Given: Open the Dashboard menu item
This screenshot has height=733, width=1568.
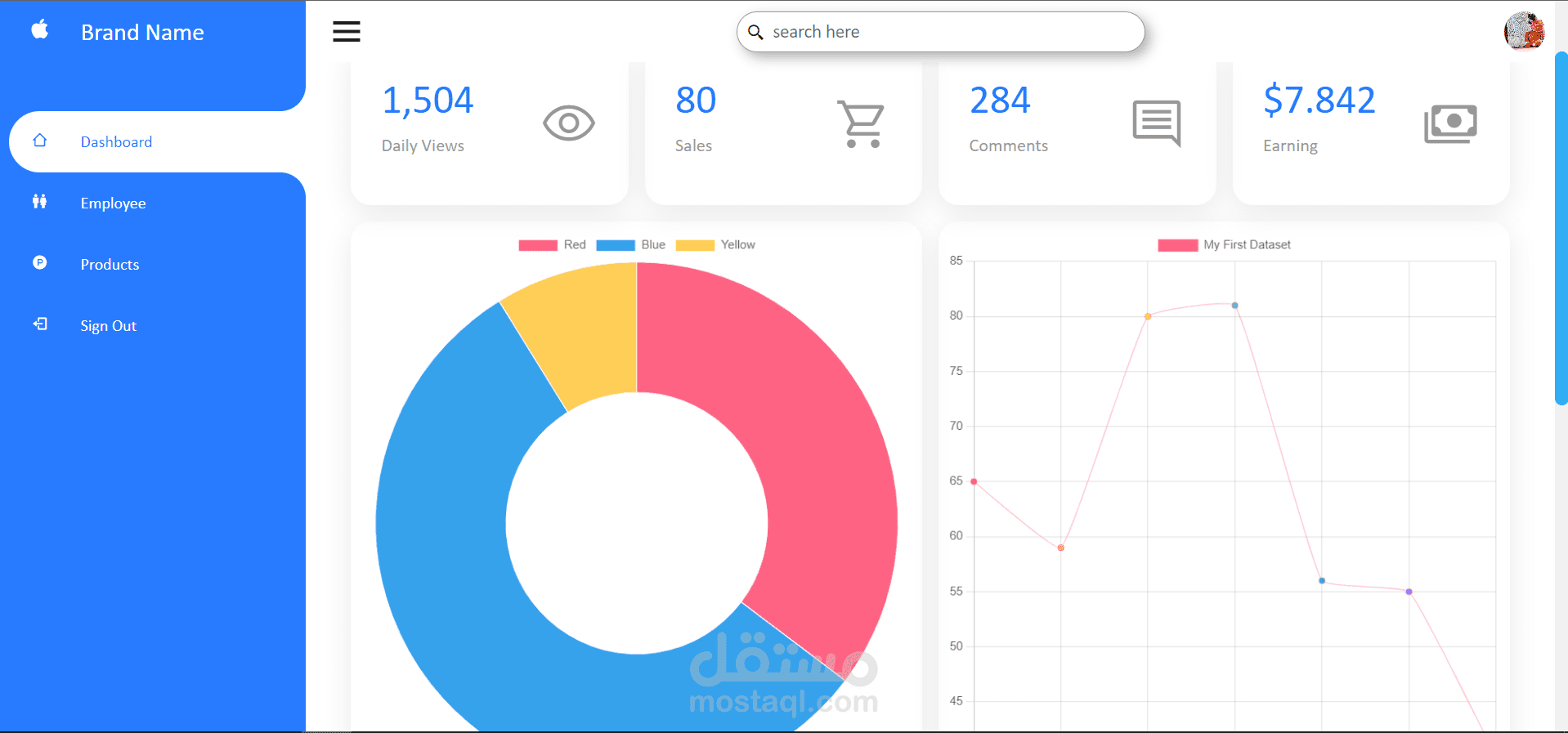Looking at the screenshot, I should pos(157,141).
